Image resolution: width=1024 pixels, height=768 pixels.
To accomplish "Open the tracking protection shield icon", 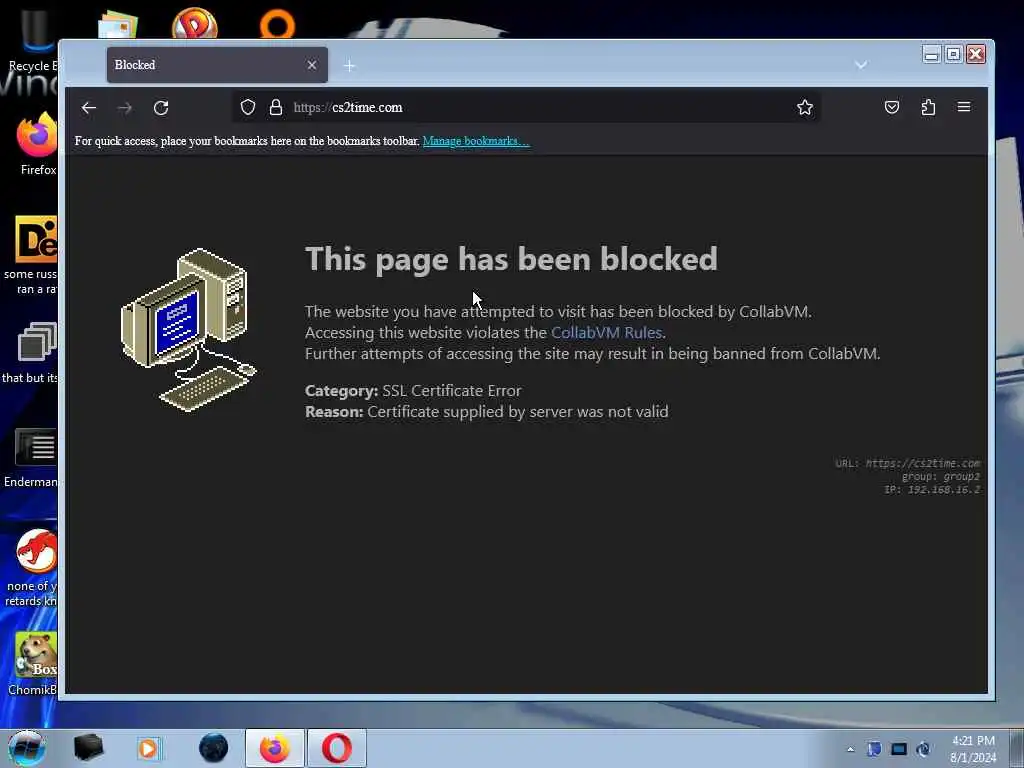I will click(x=248, y=107).
